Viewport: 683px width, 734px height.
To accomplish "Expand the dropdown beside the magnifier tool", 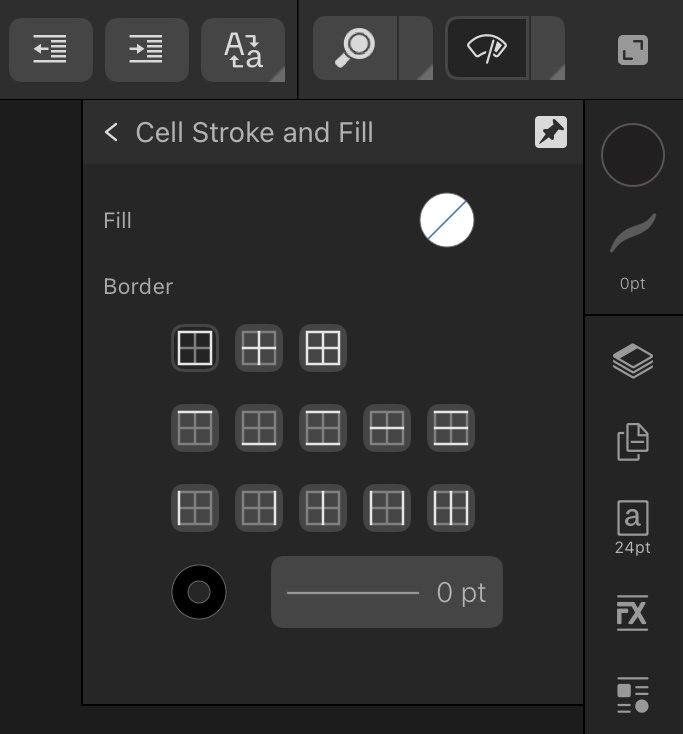I will 416,48.
